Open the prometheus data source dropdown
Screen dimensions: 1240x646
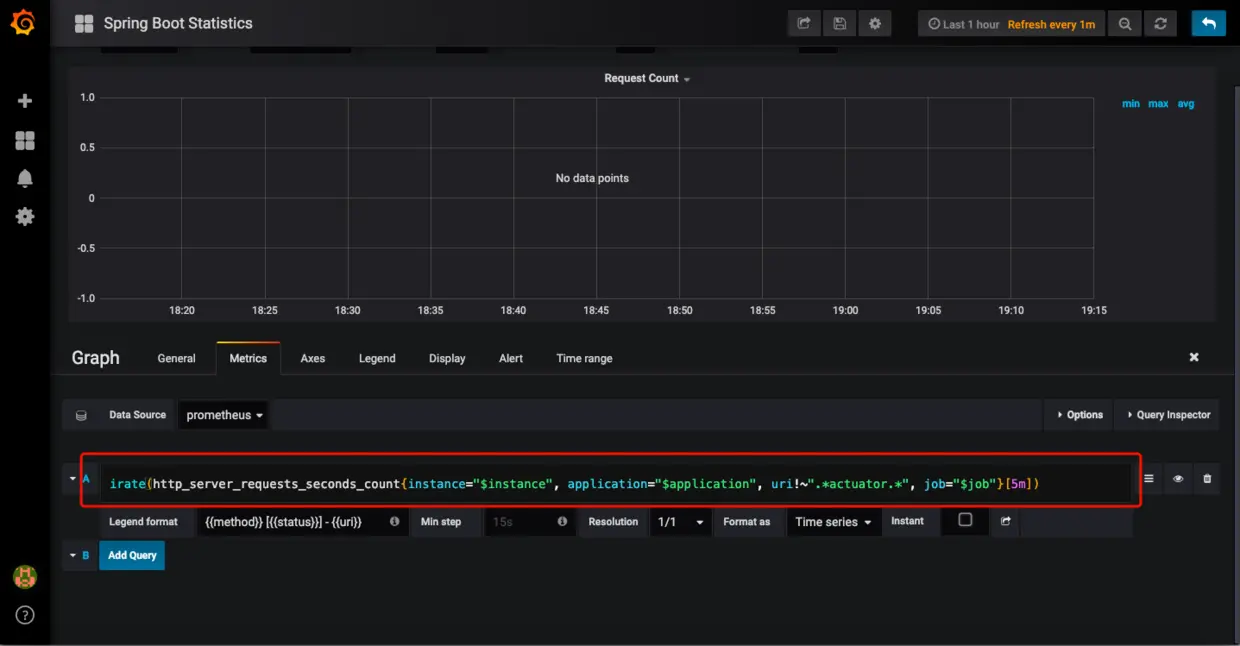(x=224, y=415)
